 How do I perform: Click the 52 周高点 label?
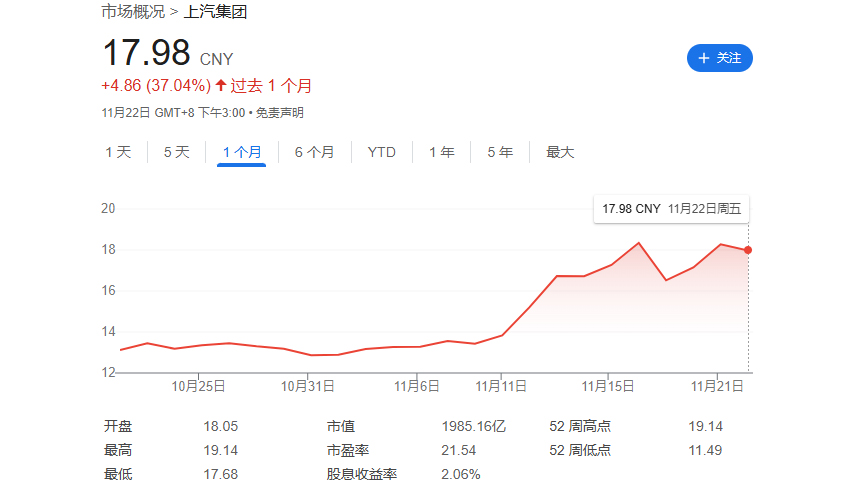click(x=580, y=426)
